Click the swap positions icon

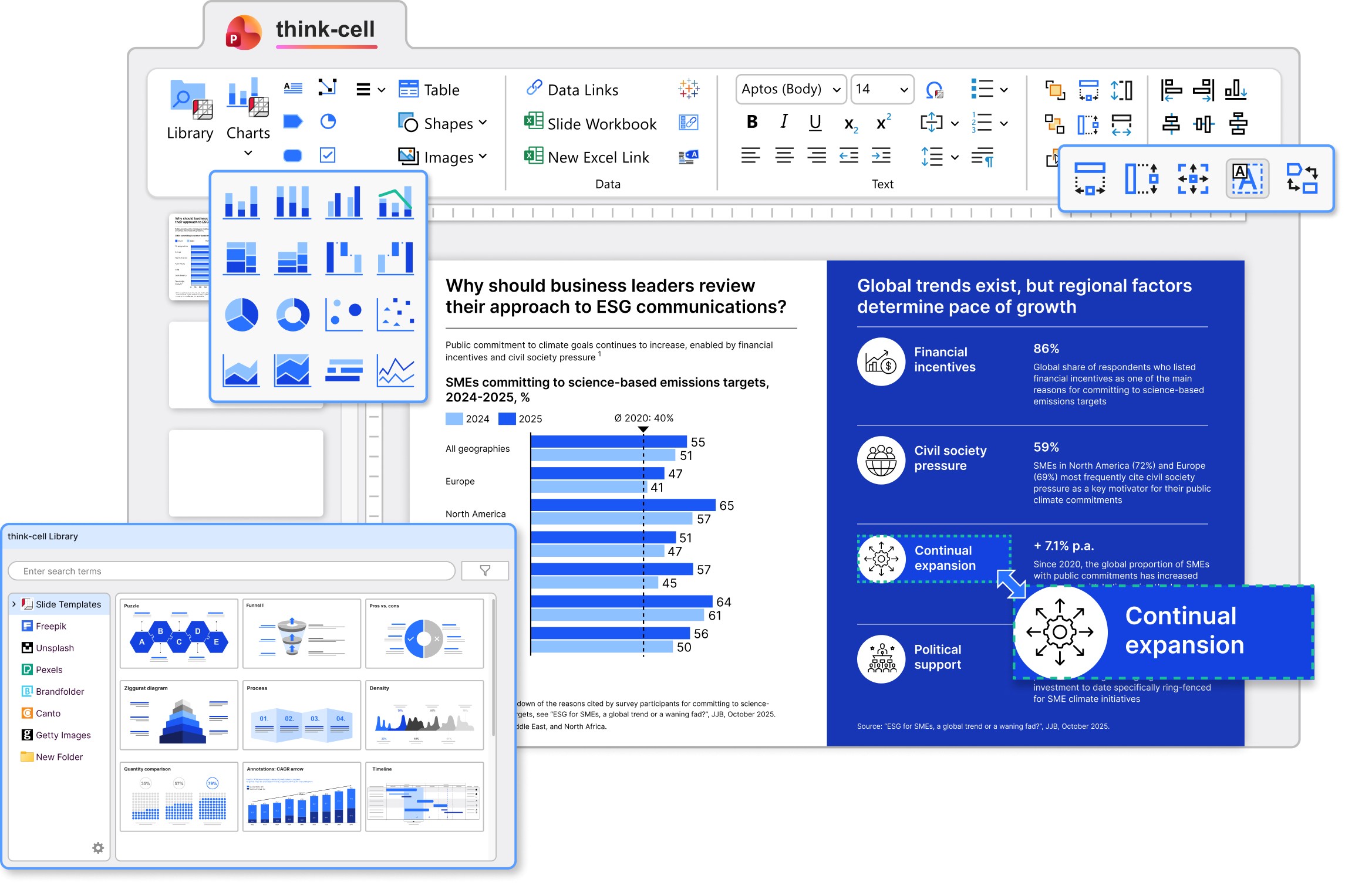pyautogui.click(x=1302, y=179)
